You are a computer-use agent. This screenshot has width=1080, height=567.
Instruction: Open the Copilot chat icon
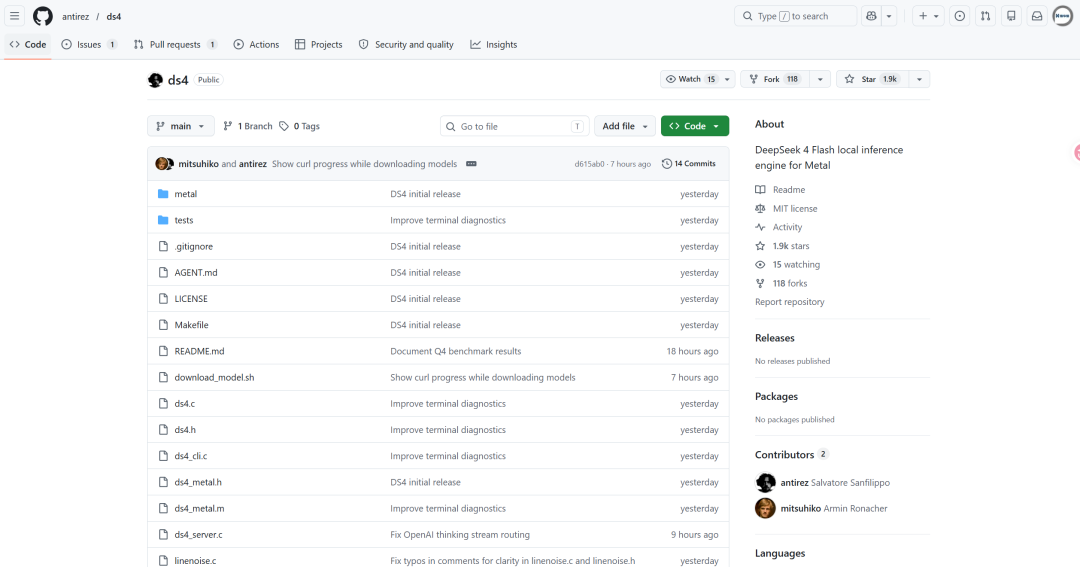(x=871, y=16)
